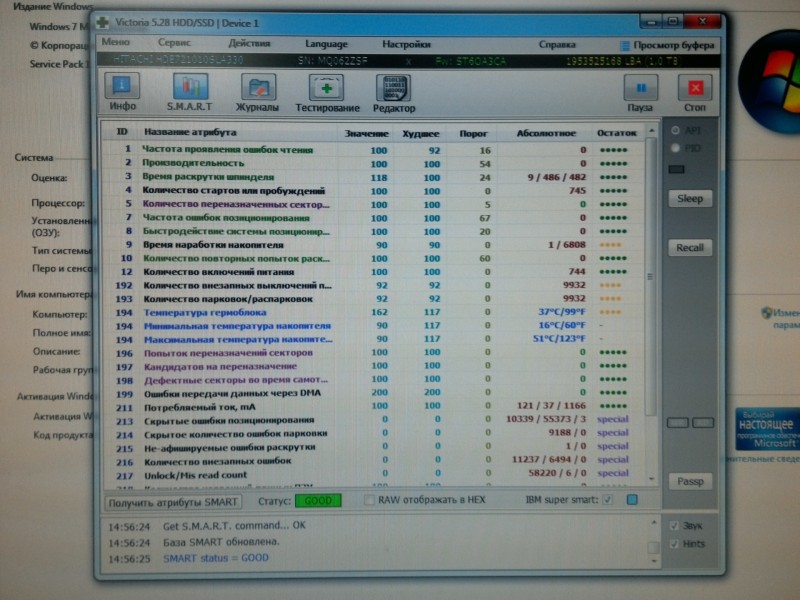Viewport: 800px width, 600px height.
Task: Click the SMART table scroll down arrow
Action: point(652,479)
